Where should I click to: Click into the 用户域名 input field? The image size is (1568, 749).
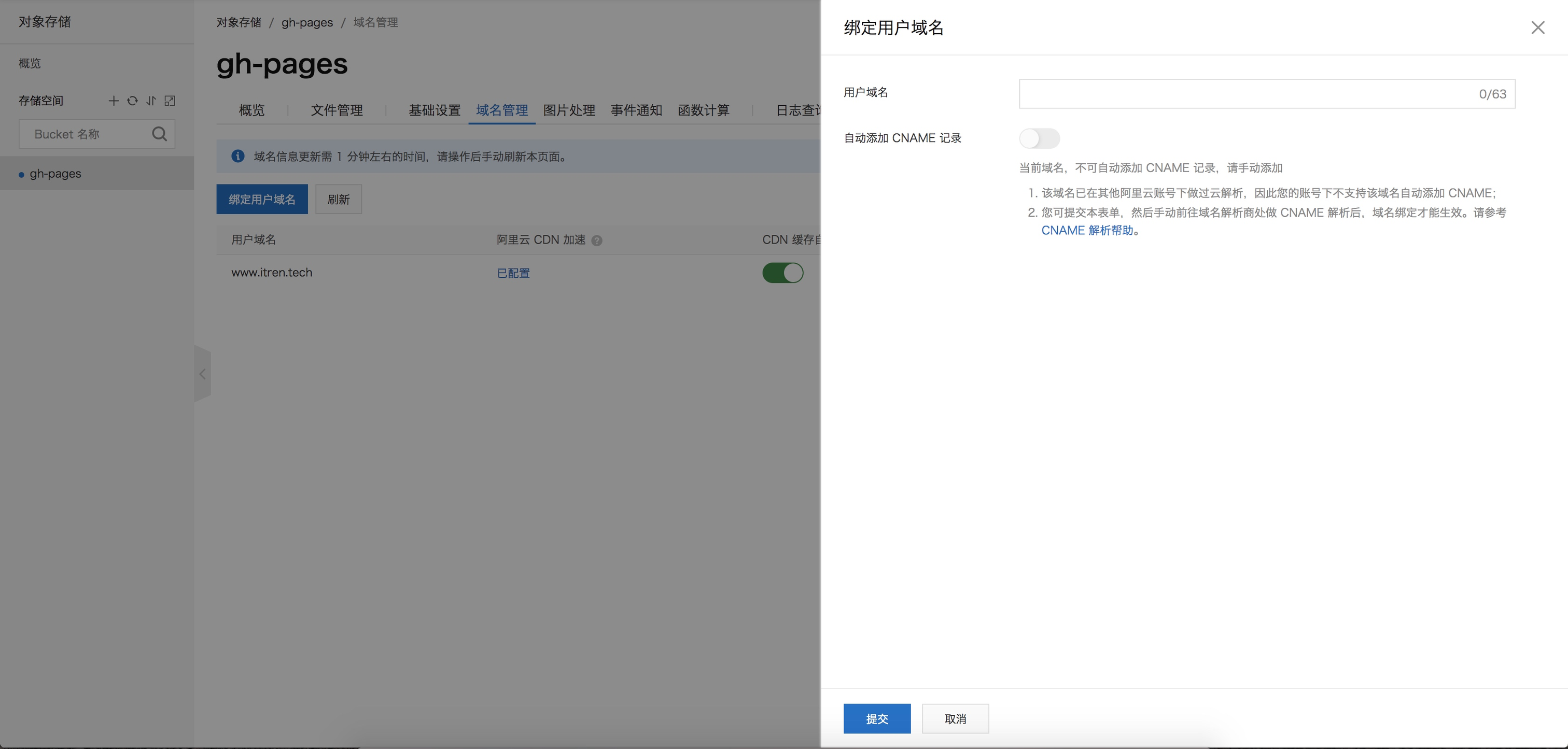tap(1242, 94)
